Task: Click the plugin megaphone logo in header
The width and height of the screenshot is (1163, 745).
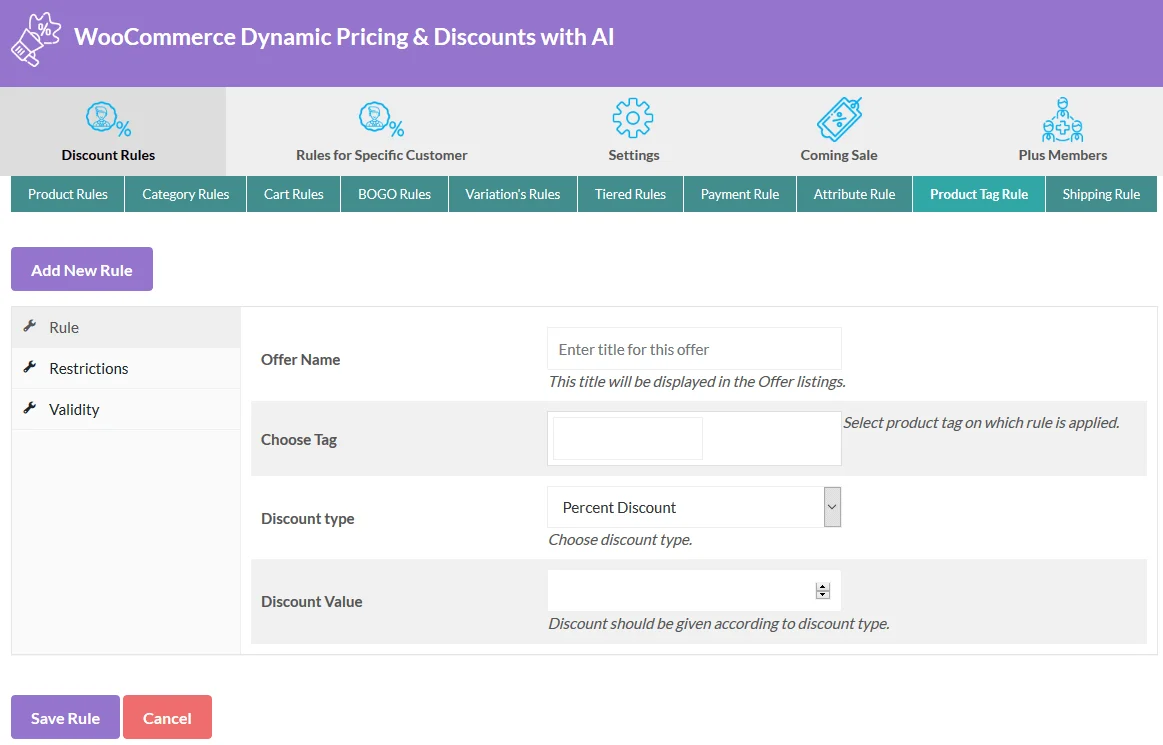Action: pos(35,38)
